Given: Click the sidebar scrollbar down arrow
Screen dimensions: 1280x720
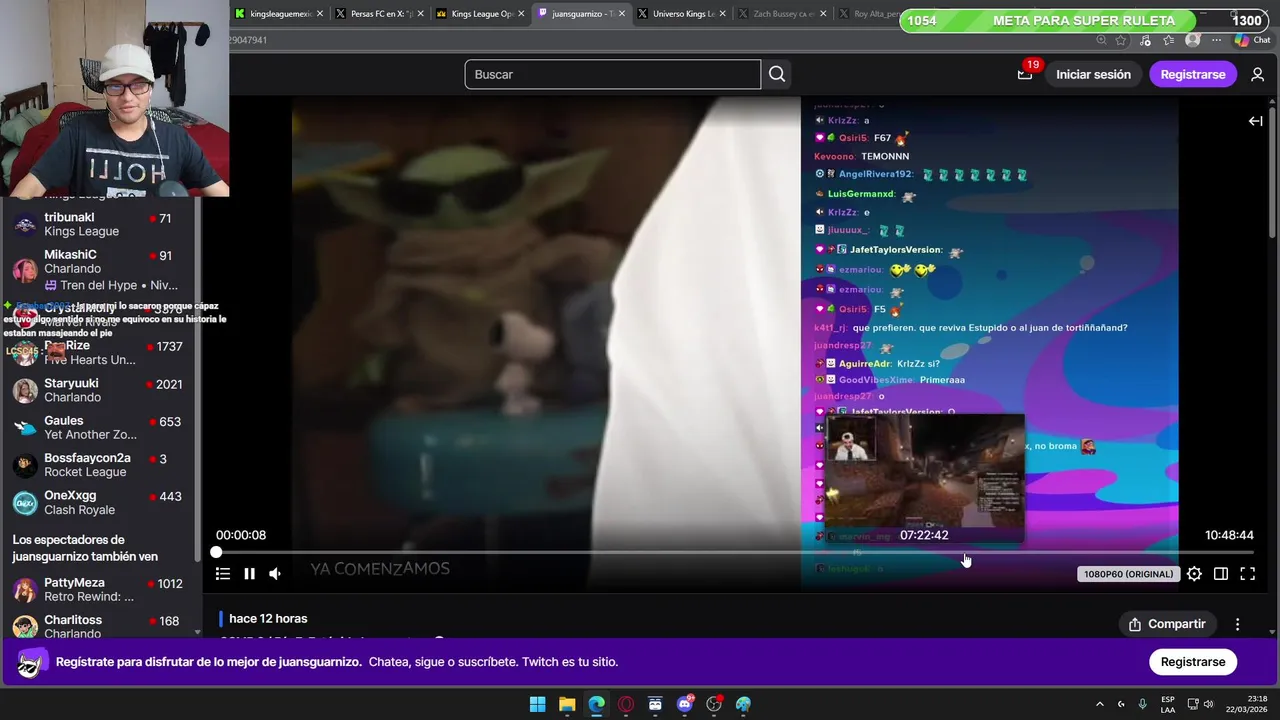Looking at the screenshot, I should click(x=198, y=632).
